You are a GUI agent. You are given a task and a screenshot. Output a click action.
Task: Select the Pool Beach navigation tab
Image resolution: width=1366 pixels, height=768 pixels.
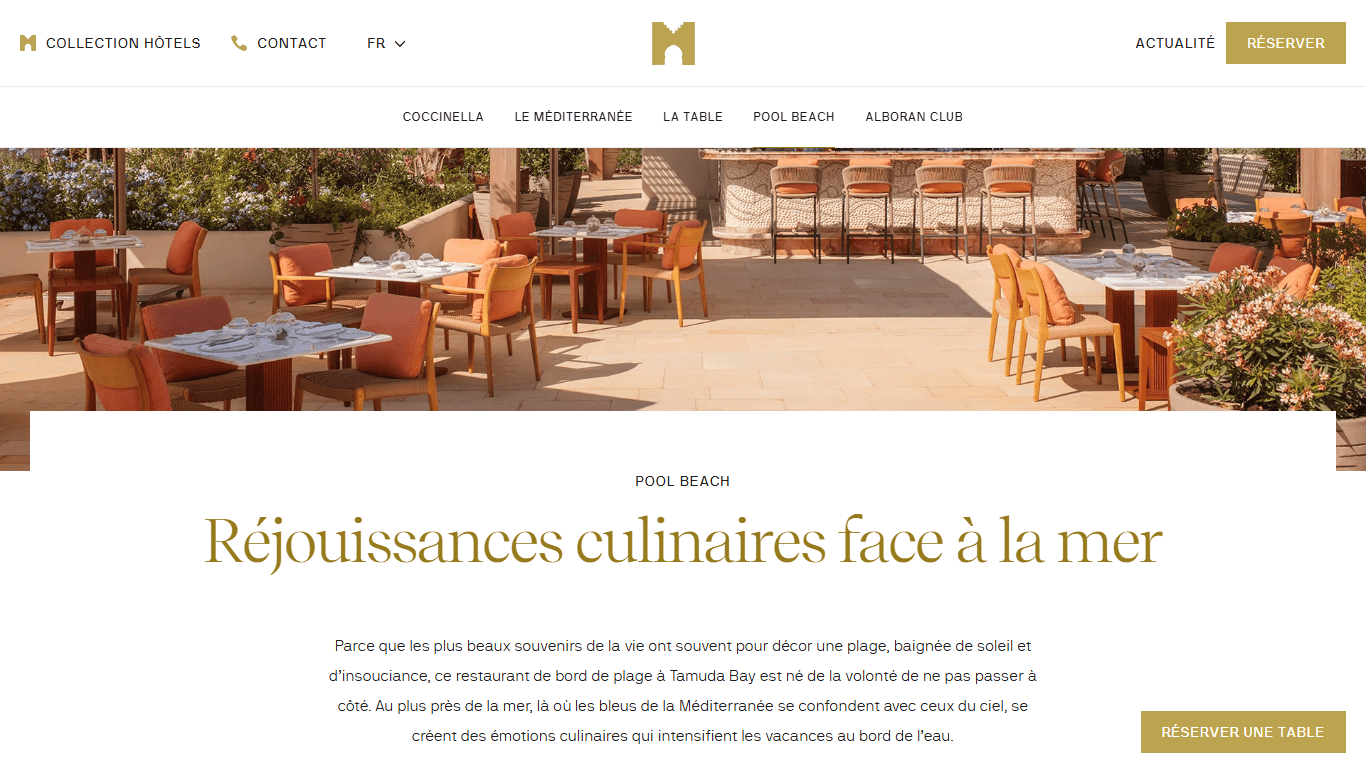794,117
